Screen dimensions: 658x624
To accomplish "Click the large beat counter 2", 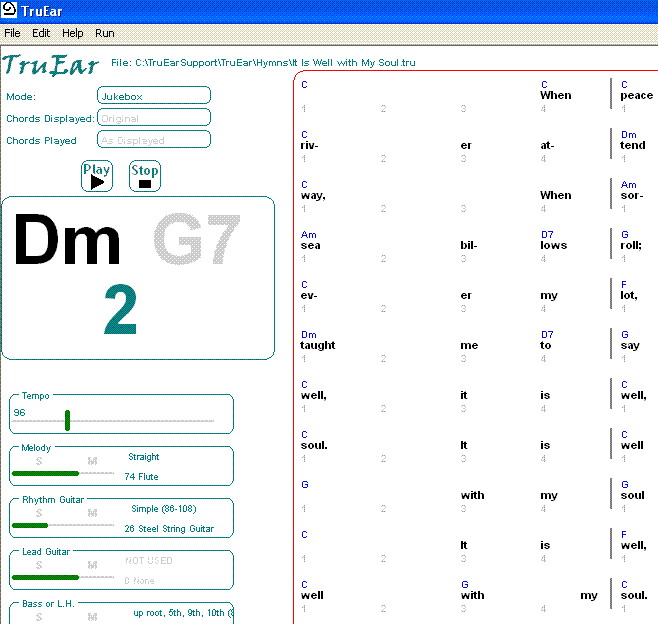I will click(120, 310).
